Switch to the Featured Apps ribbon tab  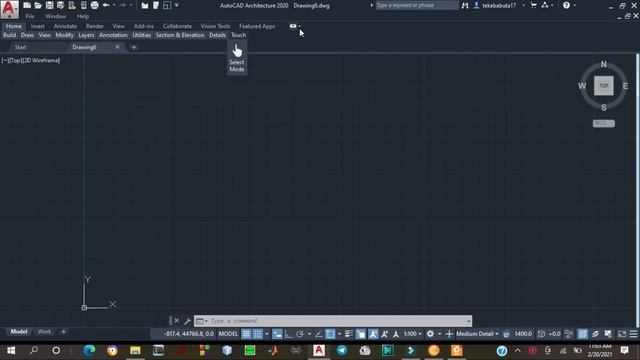point(257,26)
